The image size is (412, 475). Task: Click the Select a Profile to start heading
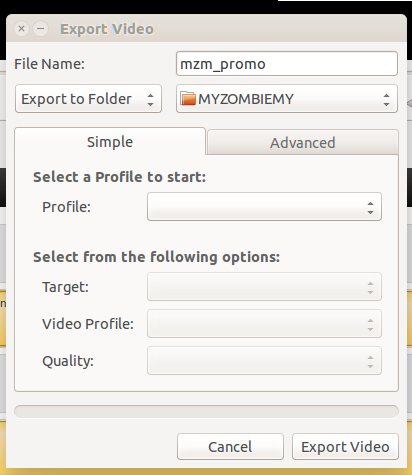119,177
